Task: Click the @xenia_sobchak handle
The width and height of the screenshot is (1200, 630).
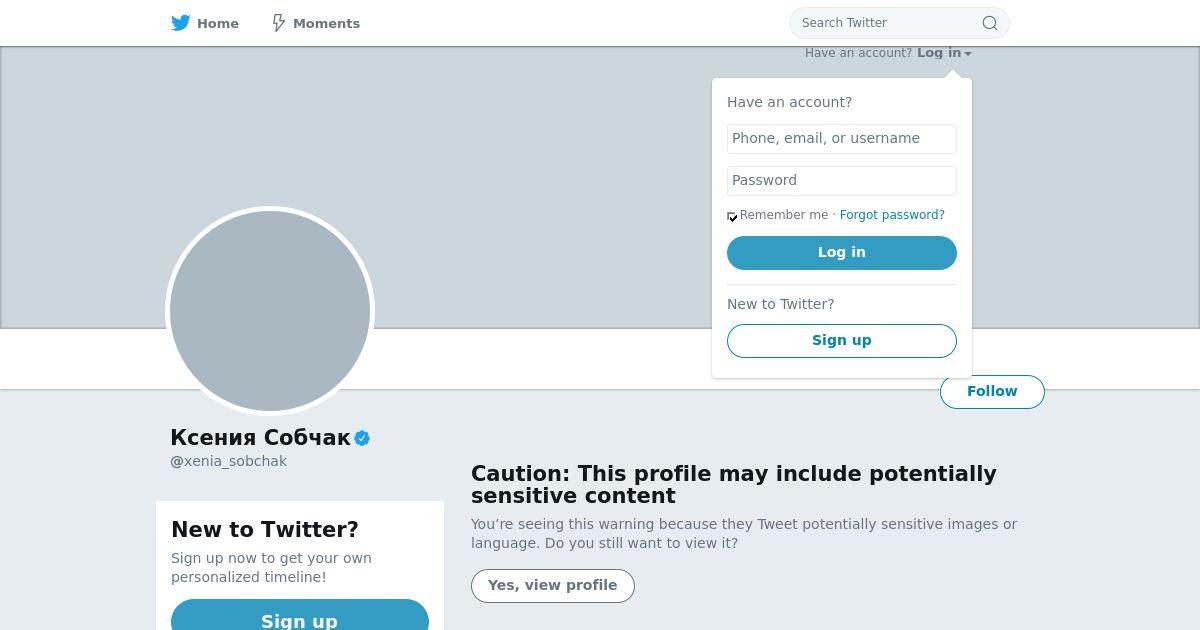Action: (229, 462)
